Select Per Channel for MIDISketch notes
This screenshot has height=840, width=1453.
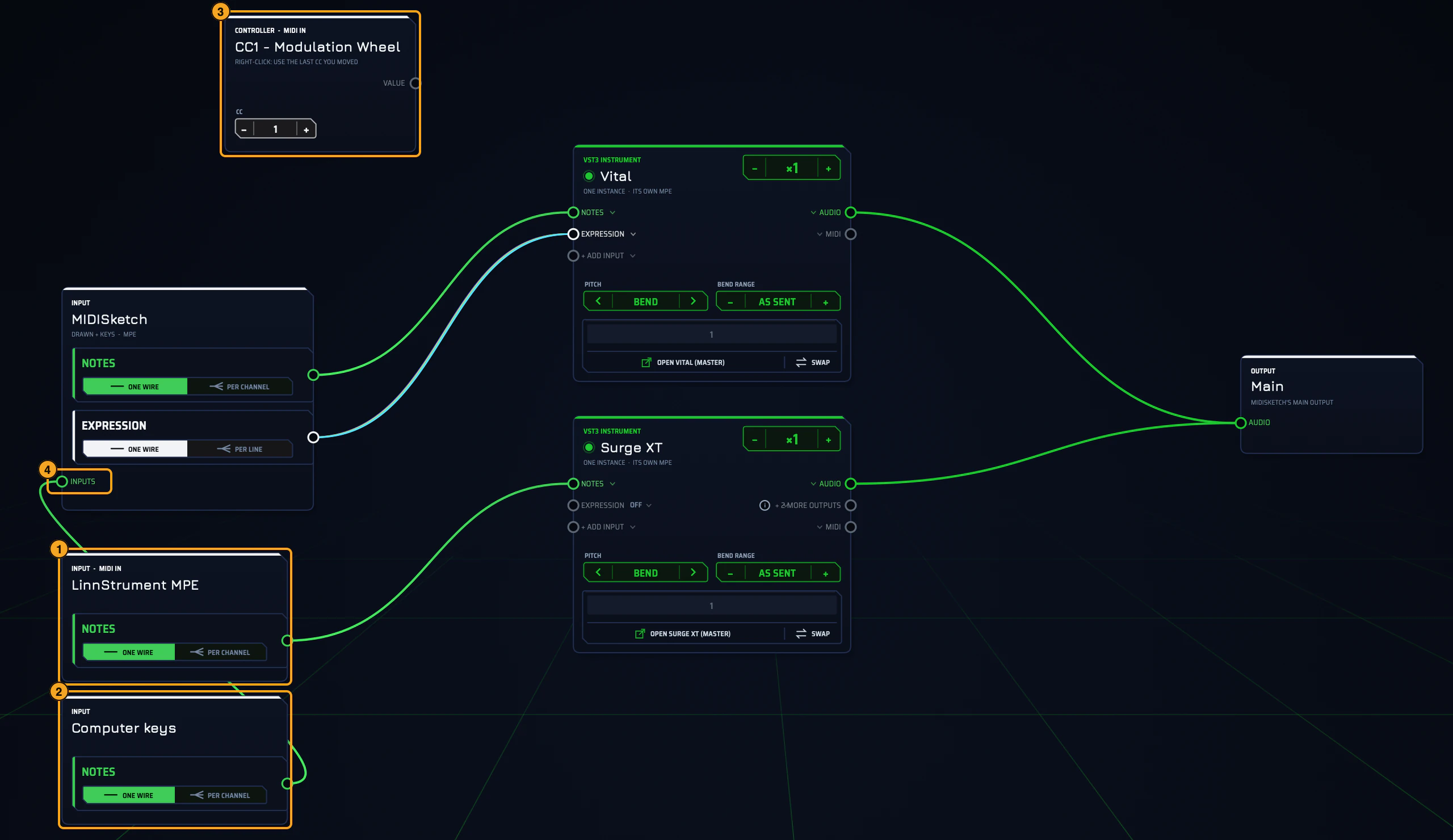coord(240,387)
